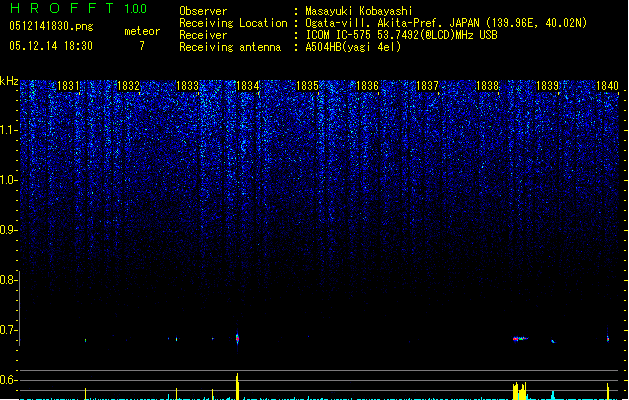Click the meteor count value 7

(142, 46)
